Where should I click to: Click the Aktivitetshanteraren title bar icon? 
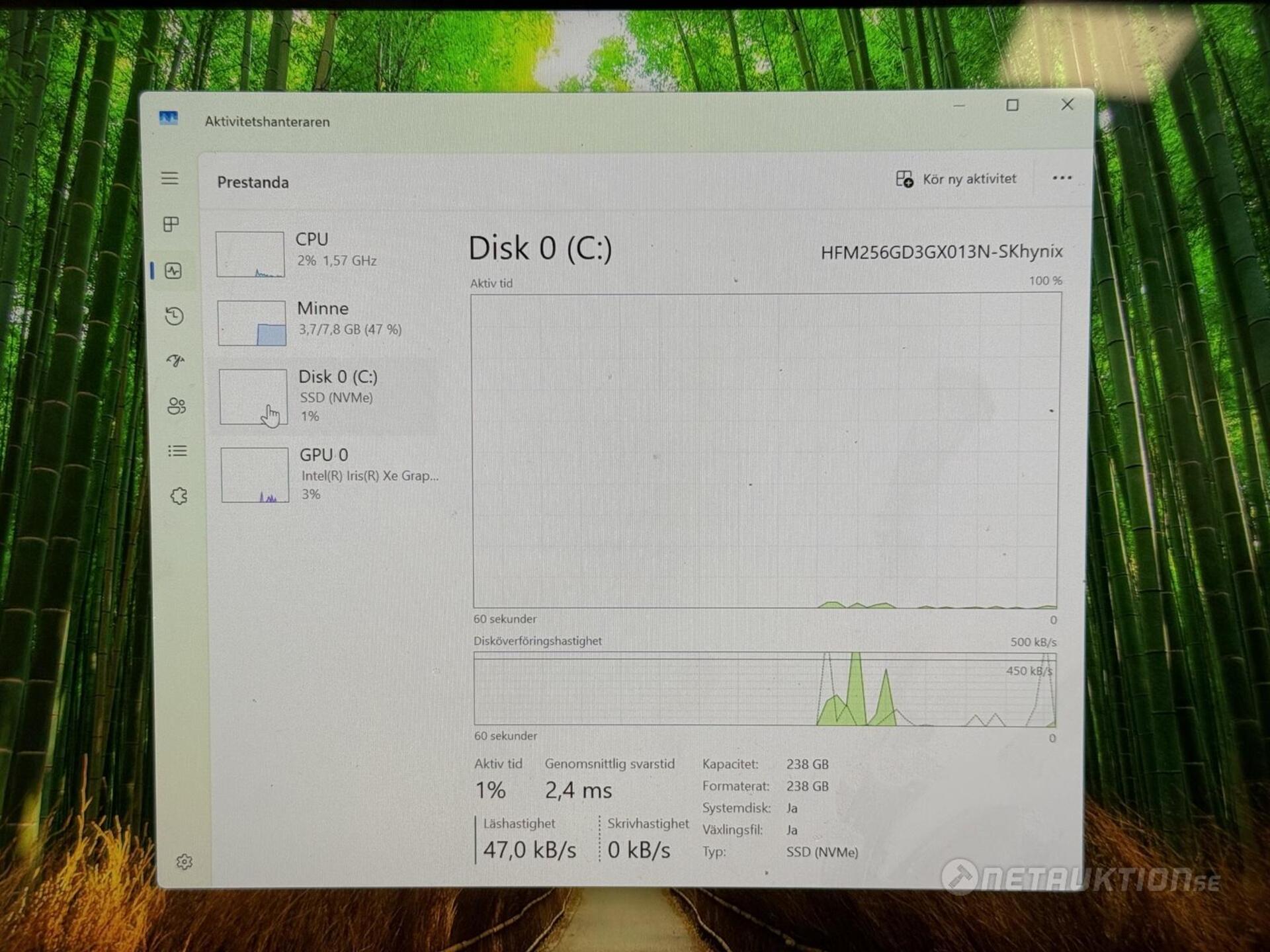click(169, 119)
